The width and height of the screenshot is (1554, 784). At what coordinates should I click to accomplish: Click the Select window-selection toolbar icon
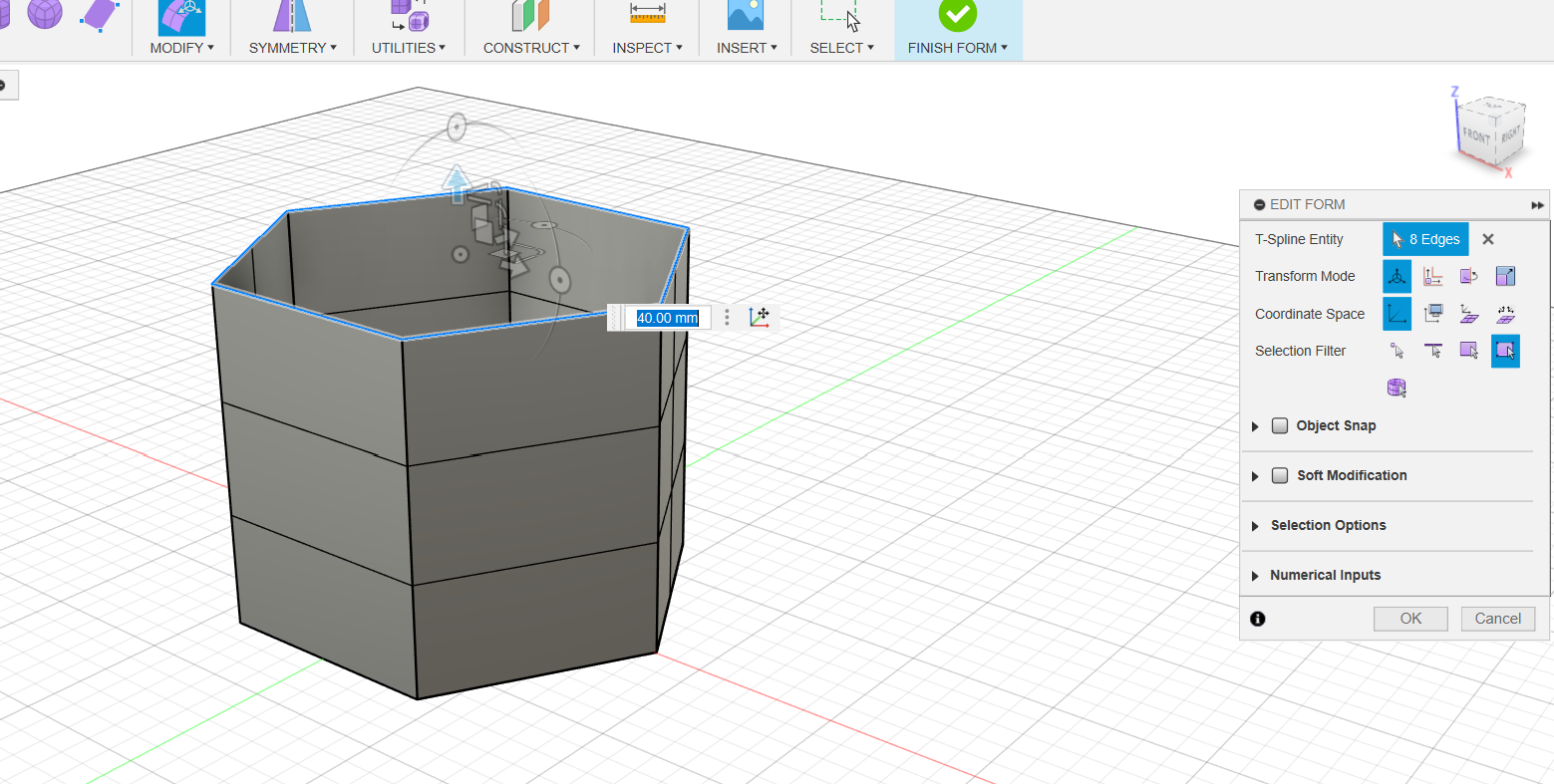point(840,15)
